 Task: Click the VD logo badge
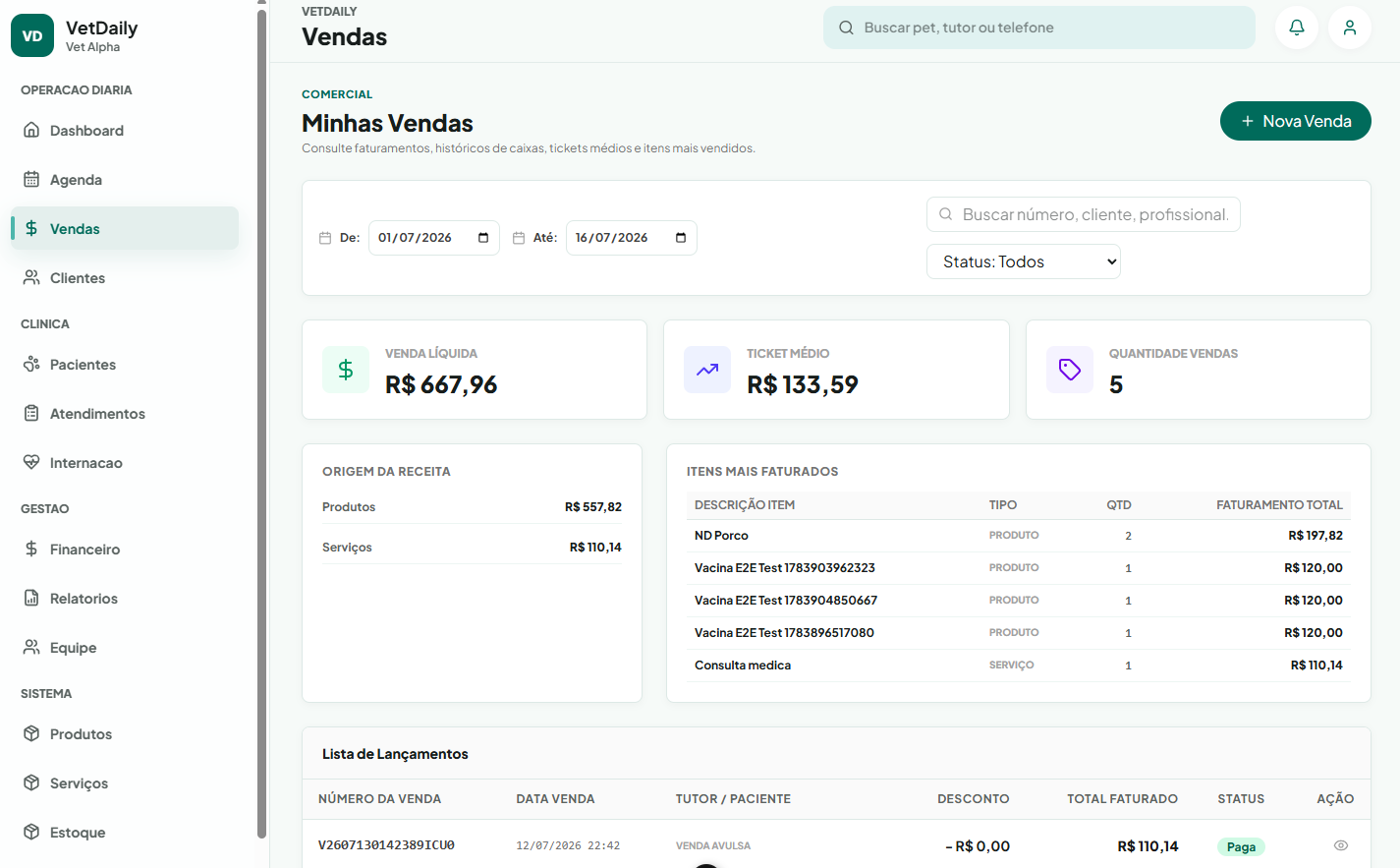(32, 35)
